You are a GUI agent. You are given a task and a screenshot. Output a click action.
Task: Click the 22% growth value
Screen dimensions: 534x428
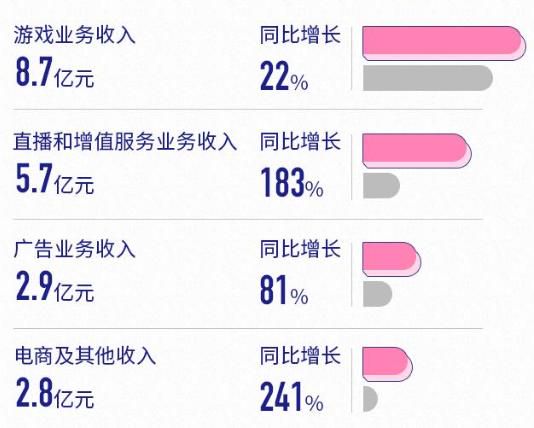tap(284, 76)
